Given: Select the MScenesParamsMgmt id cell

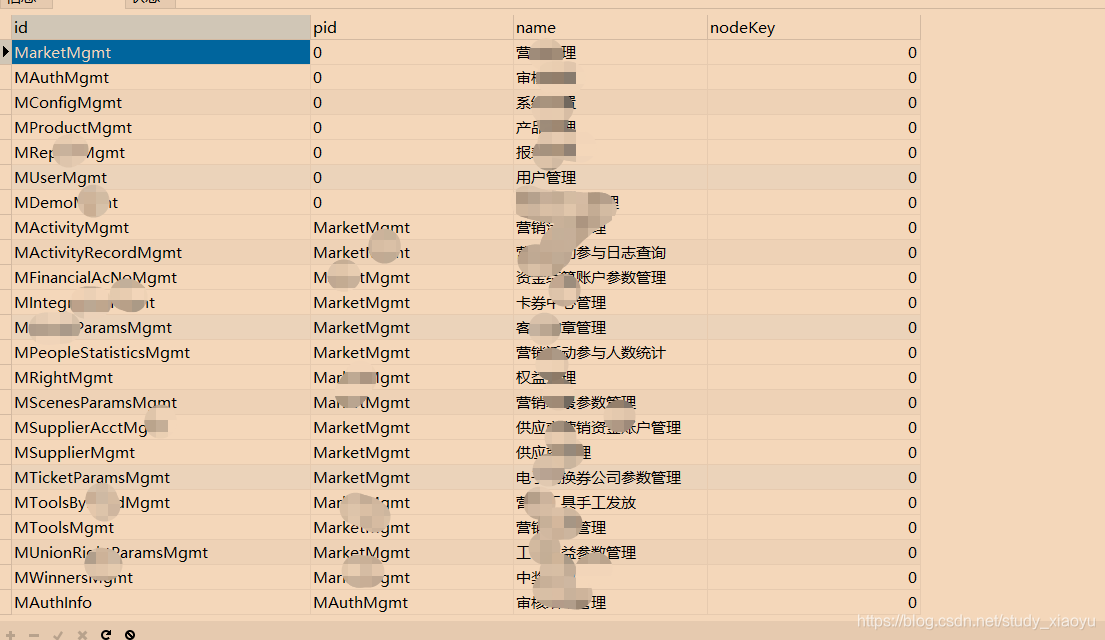Looking at the screenshot, I should coord(161,402).
